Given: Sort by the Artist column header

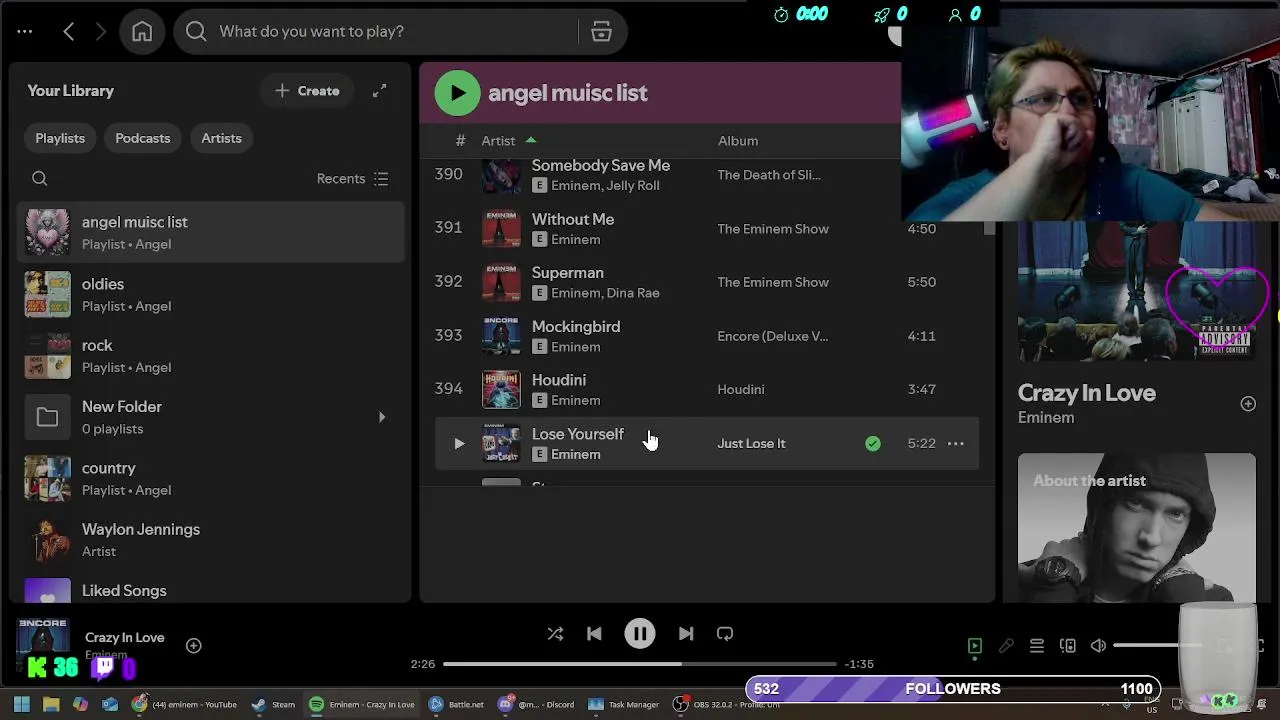Looking at the screenshot, I should click(498, 141).
